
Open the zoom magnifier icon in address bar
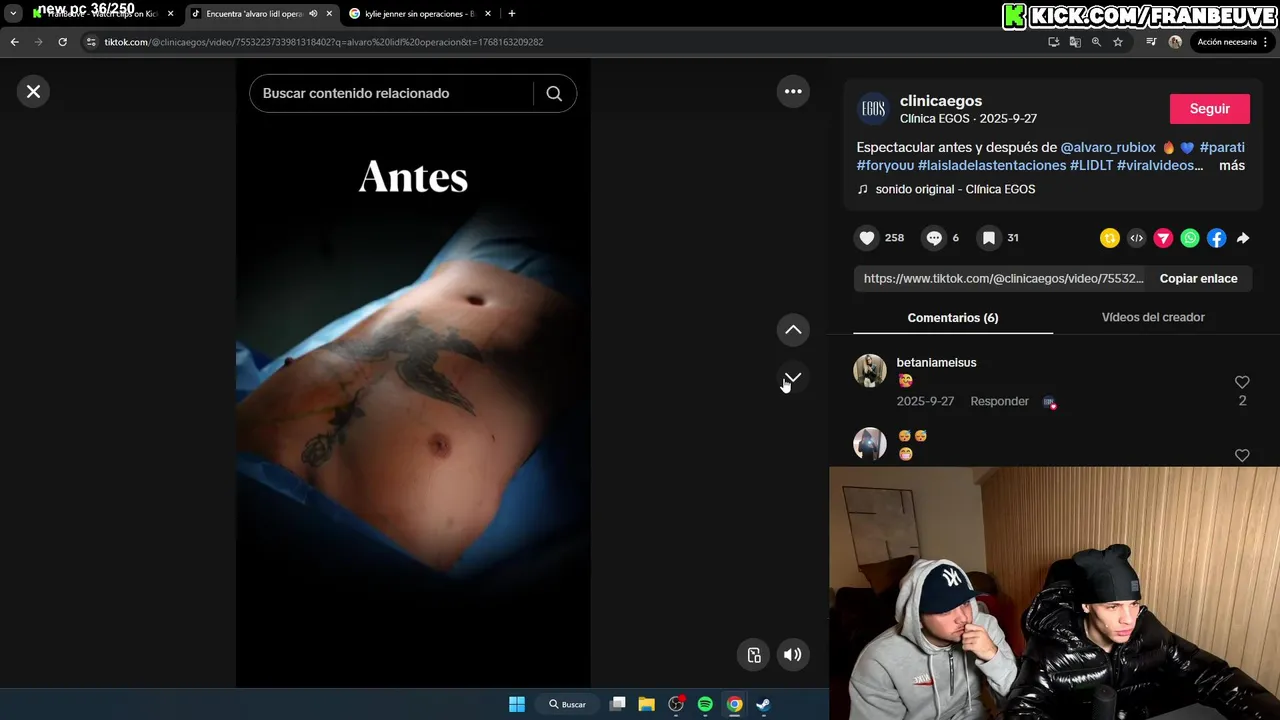[1096, 42]
